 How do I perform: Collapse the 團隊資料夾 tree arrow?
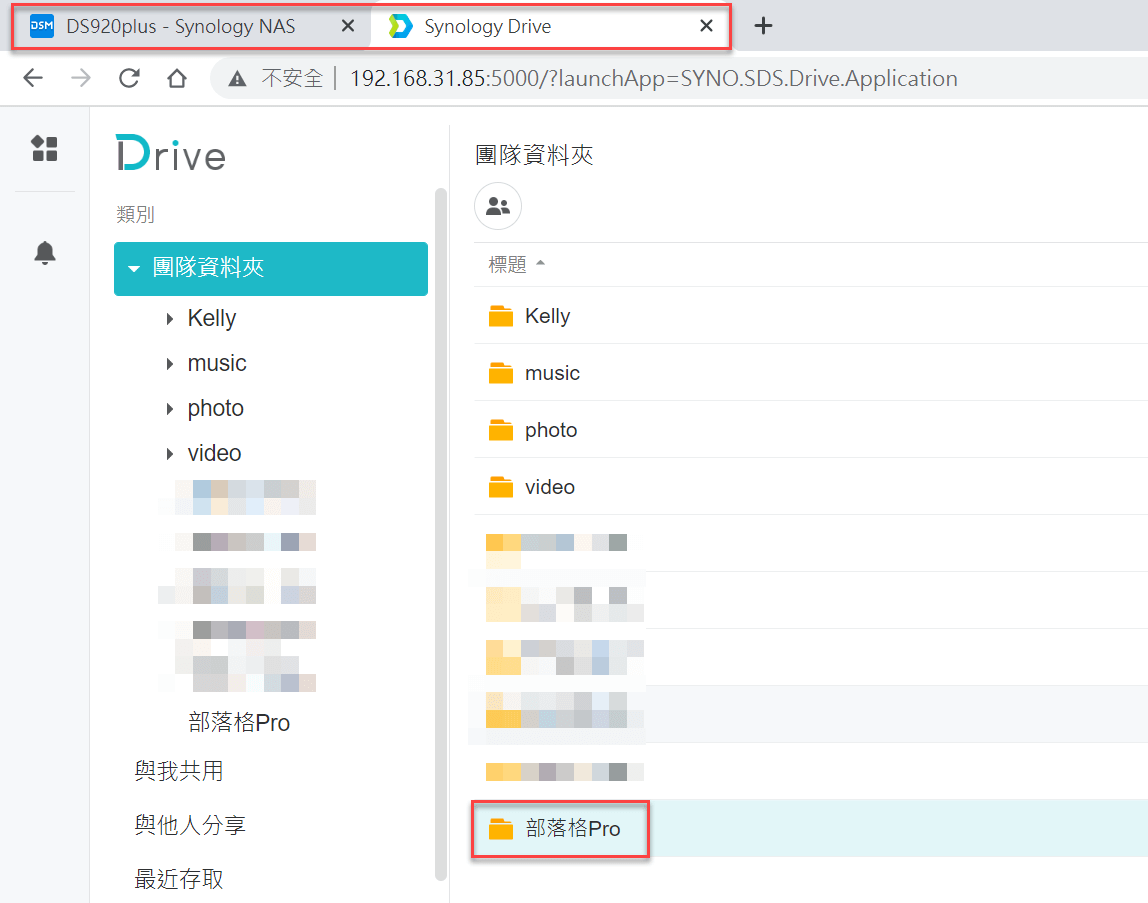tap(134, 269)
